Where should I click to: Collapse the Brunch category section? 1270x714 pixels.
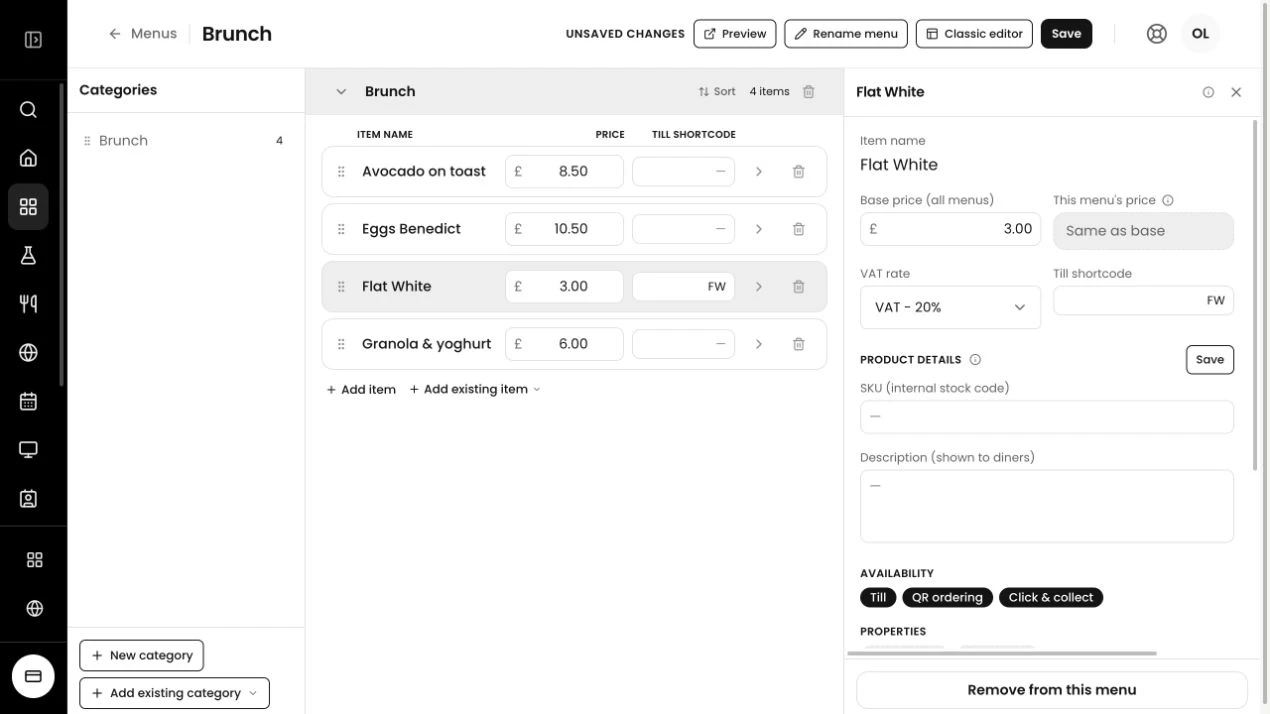click(341, 91)
